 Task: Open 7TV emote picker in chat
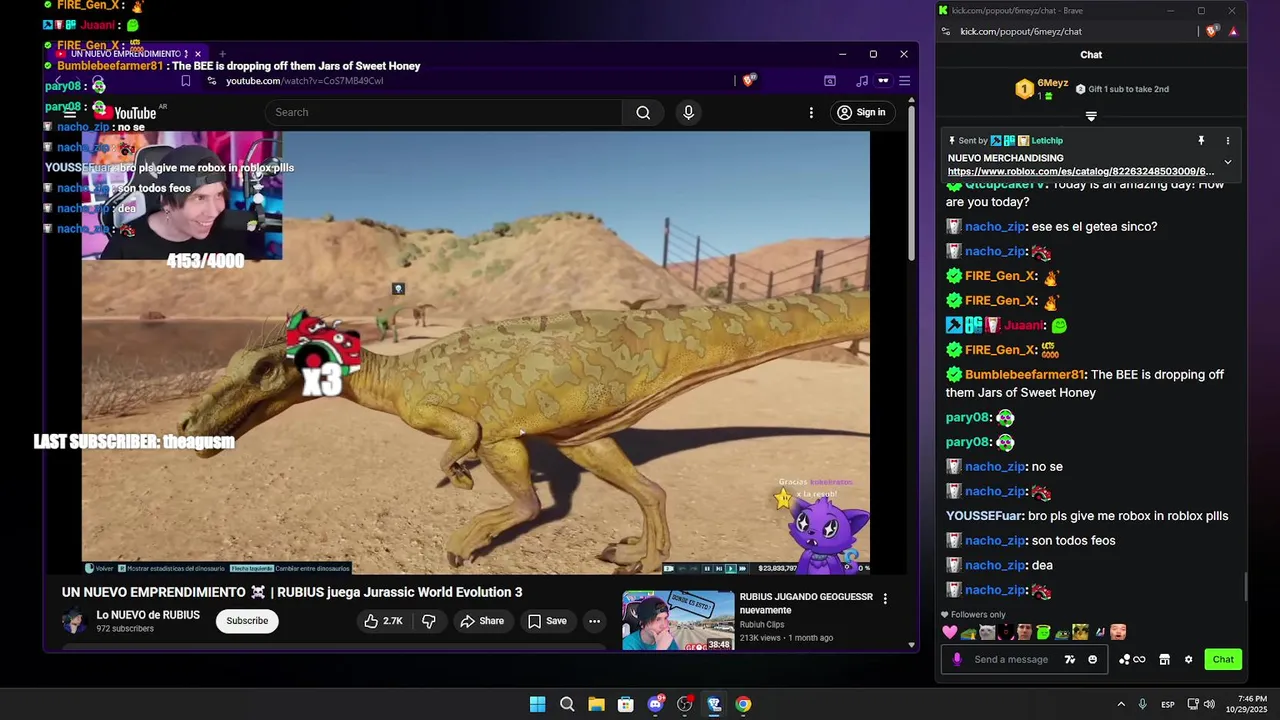[x=1070, y=659]
